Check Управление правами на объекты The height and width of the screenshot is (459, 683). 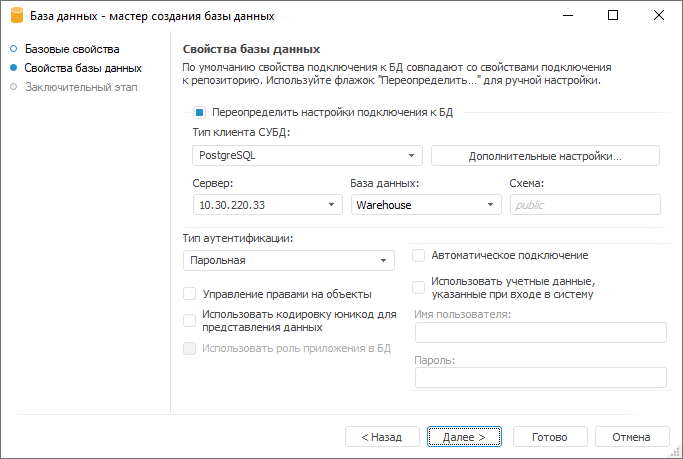pos(189,294)
